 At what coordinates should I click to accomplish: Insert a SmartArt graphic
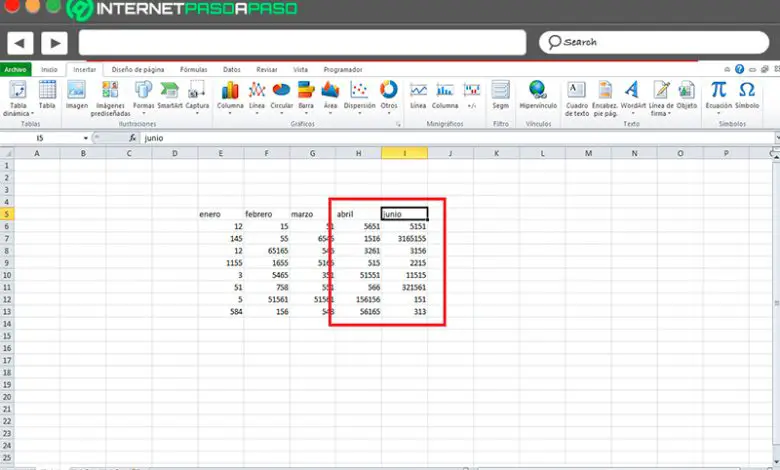click(170, 94)
